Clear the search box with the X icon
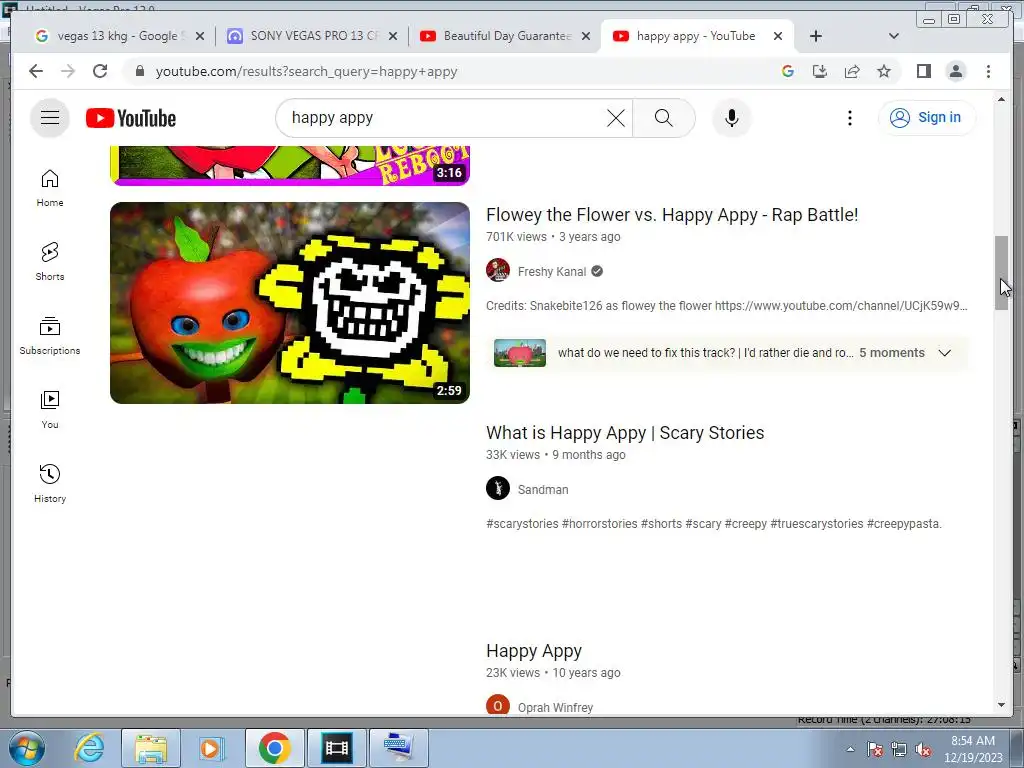 click(615, 118)
